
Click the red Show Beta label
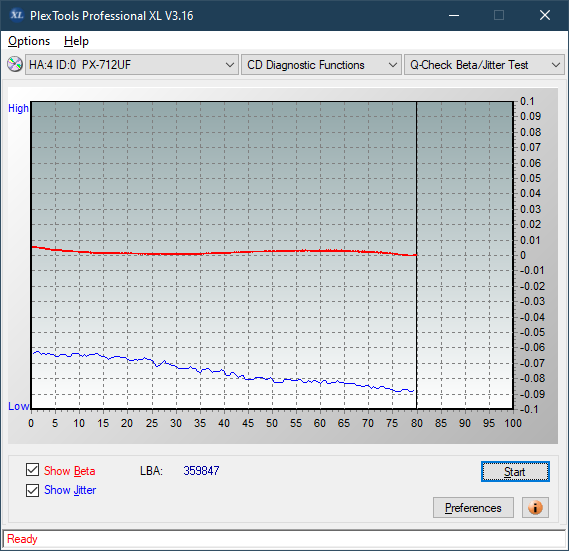click(x=70, y=471)
